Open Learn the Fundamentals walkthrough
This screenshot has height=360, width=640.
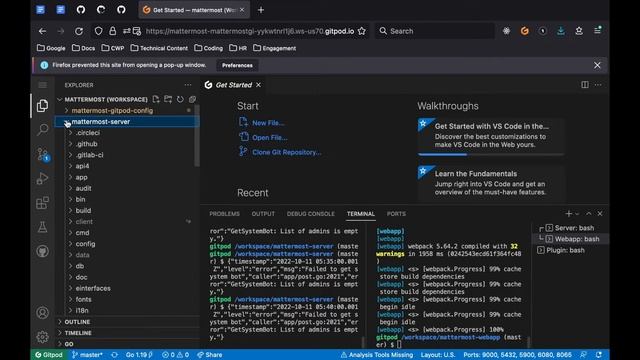tap(491, 183)
